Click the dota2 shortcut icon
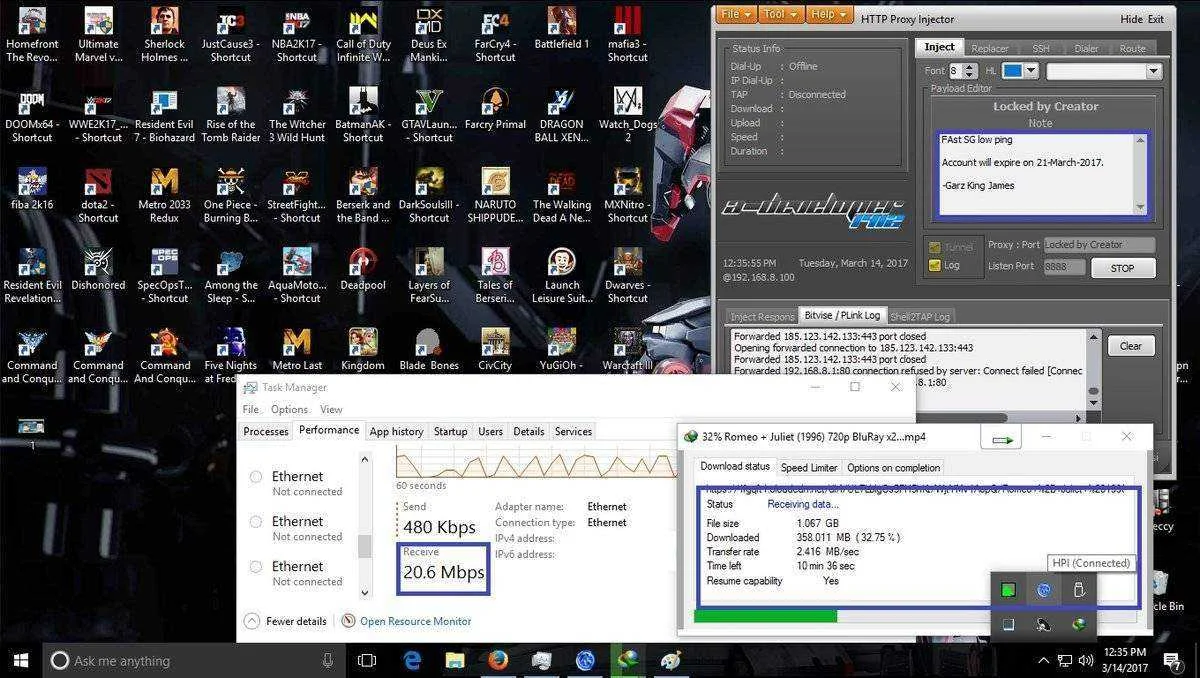 point(98,195)
